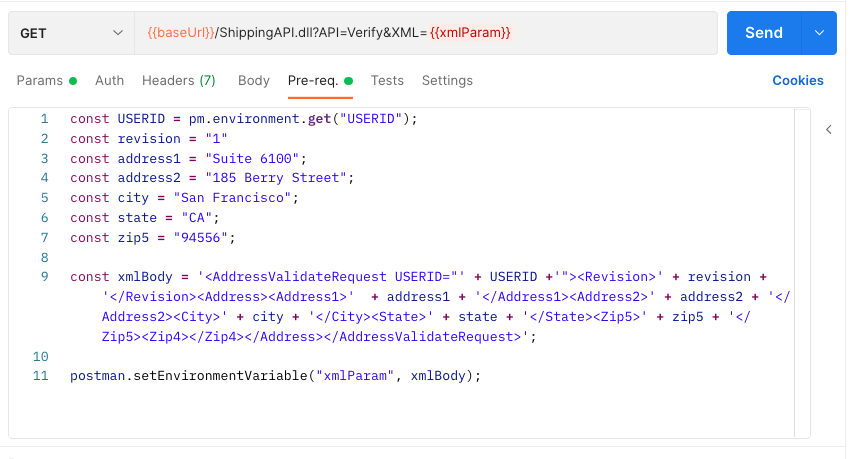Image resolution: width=852 pixels, height=459 pixels.
Task: Go to the Body tab
Action: pos(254,80)
